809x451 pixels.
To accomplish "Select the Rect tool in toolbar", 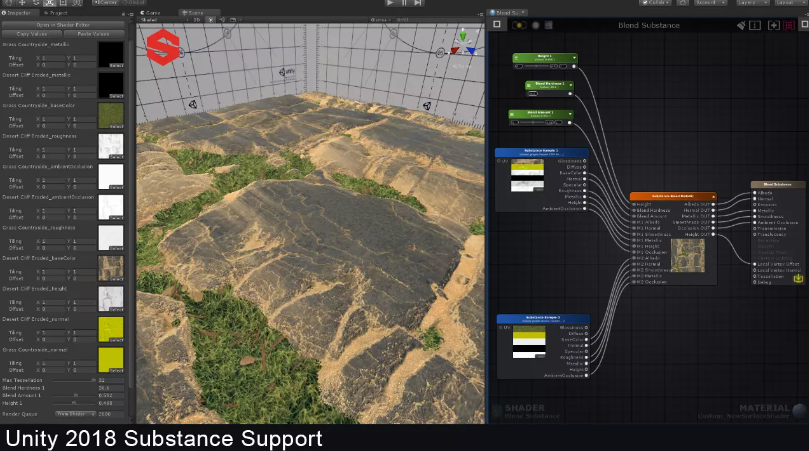I will point(63,3).
